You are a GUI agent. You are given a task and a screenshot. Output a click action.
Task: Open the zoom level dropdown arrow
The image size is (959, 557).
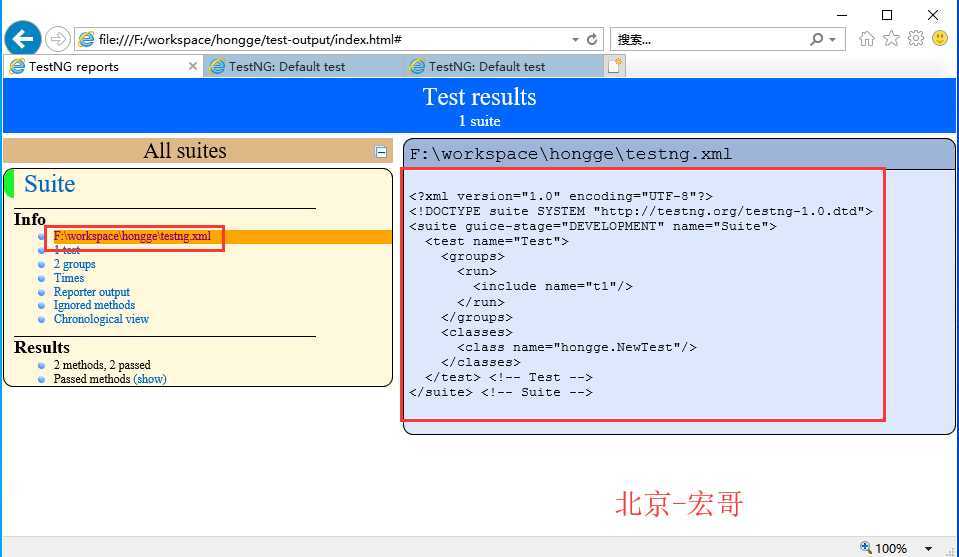point(928,548)
